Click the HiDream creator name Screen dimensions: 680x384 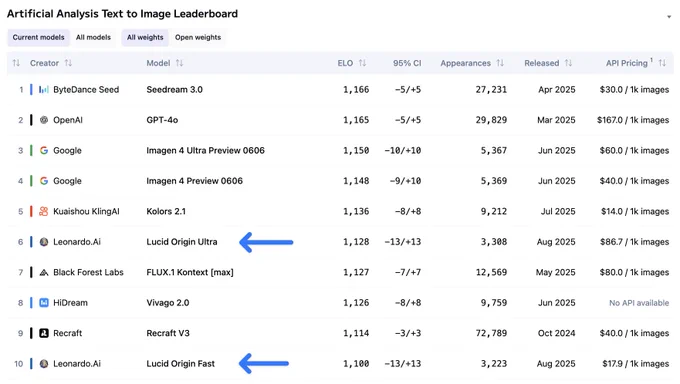[70, 303]
